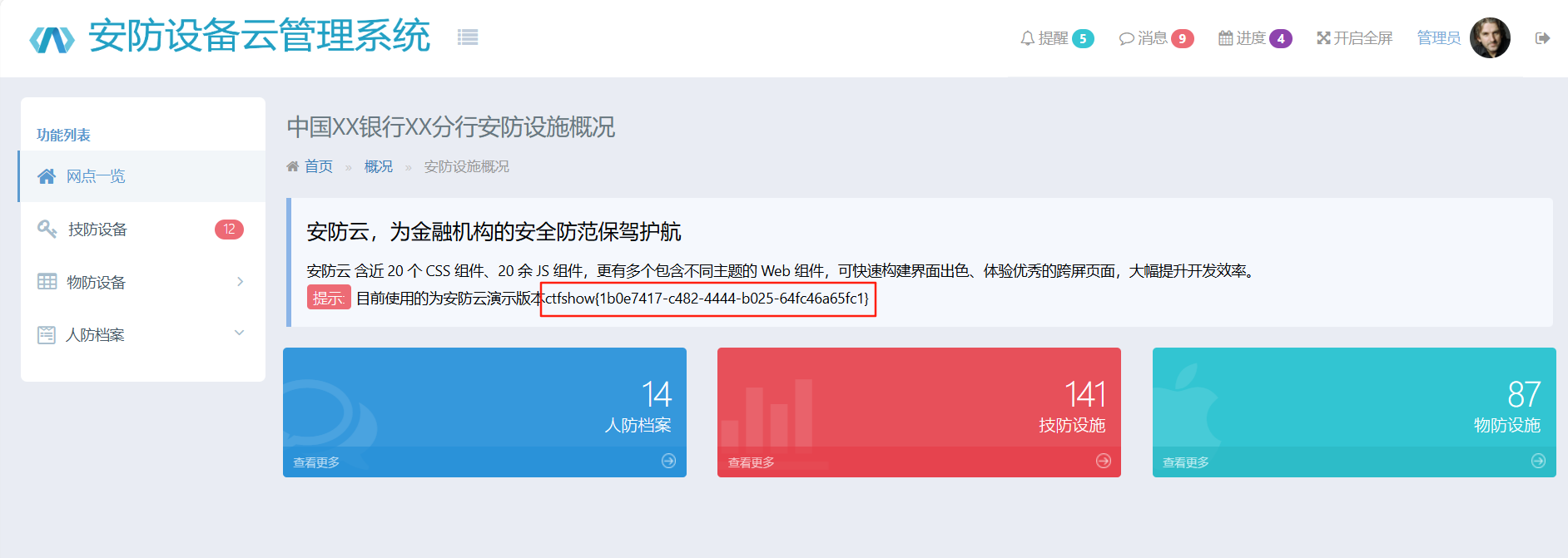Screen dimensions: 1568x558
Task: Click the table icon for 物防设备
Action: pos(47,282)
